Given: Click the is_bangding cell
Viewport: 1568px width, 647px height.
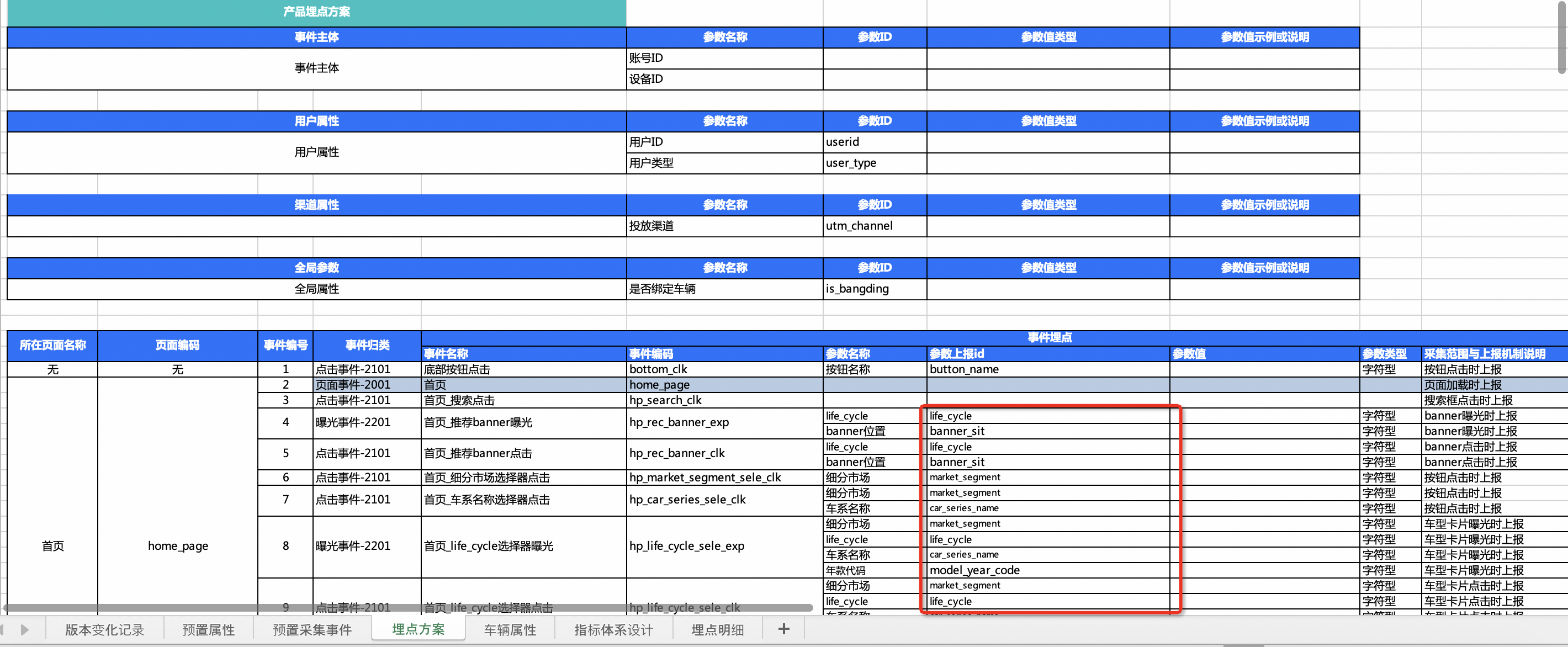Looking at the screenshot, I should coord(875,289).
